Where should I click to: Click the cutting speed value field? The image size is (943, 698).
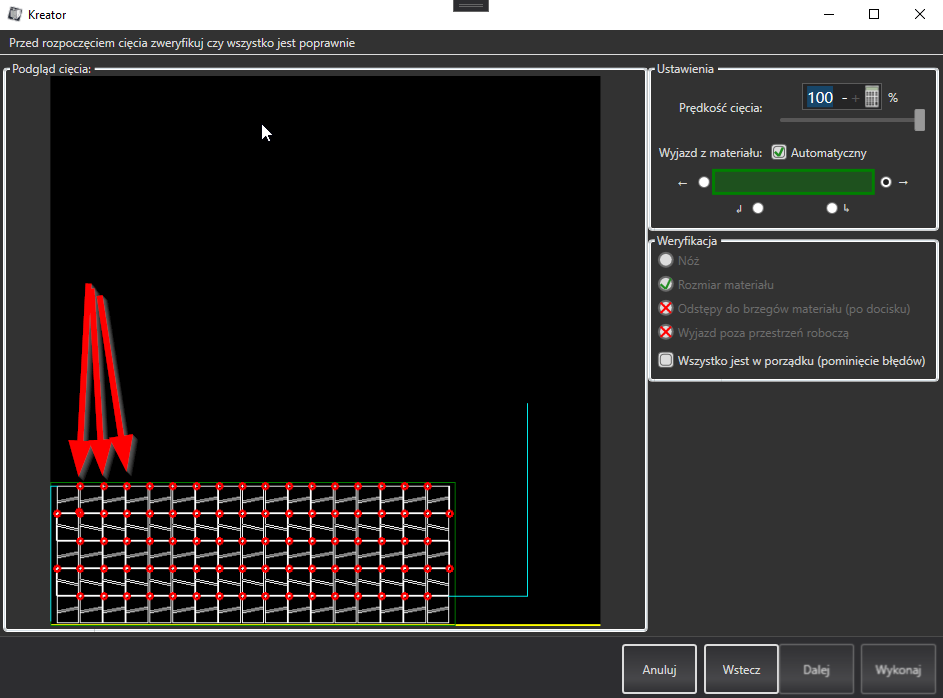point(820,97)
